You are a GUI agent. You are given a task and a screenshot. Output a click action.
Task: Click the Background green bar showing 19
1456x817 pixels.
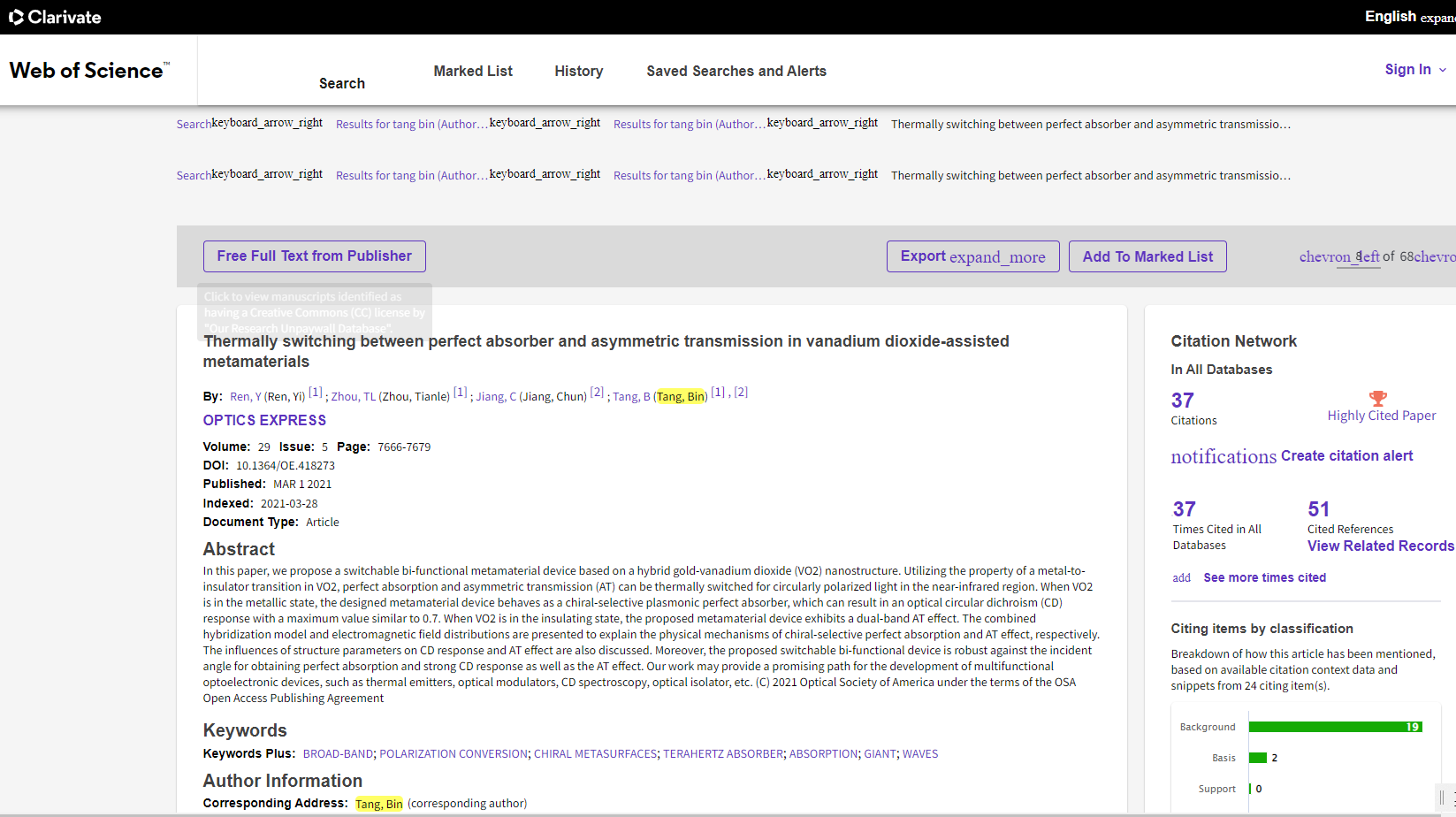pyautogui.click(x=1336, y=727)
